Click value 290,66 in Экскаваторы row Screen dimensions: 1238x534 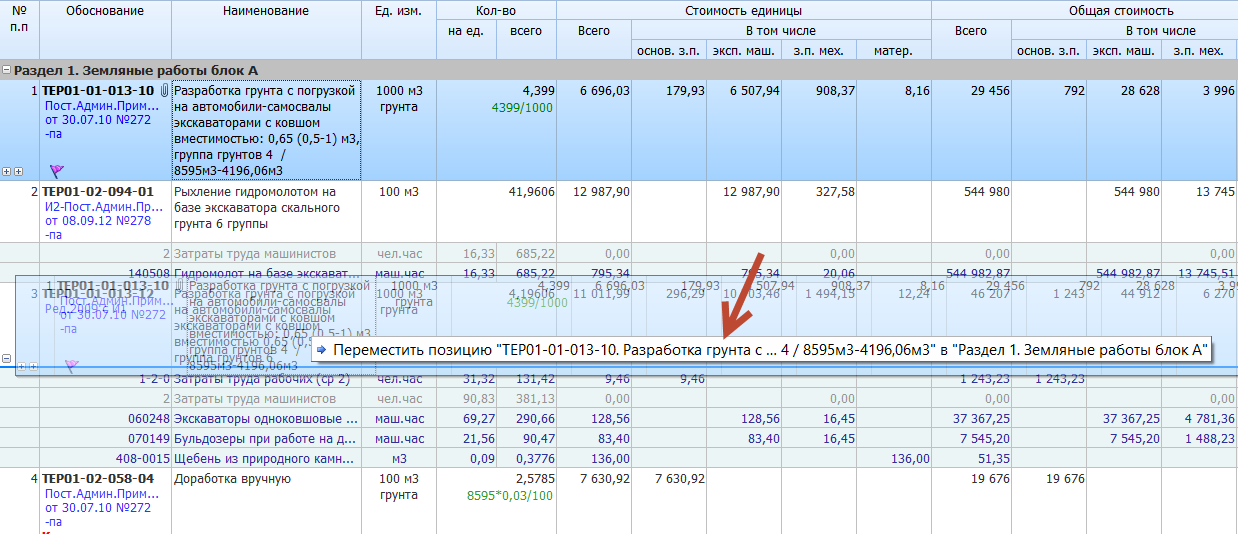(534, 418)
